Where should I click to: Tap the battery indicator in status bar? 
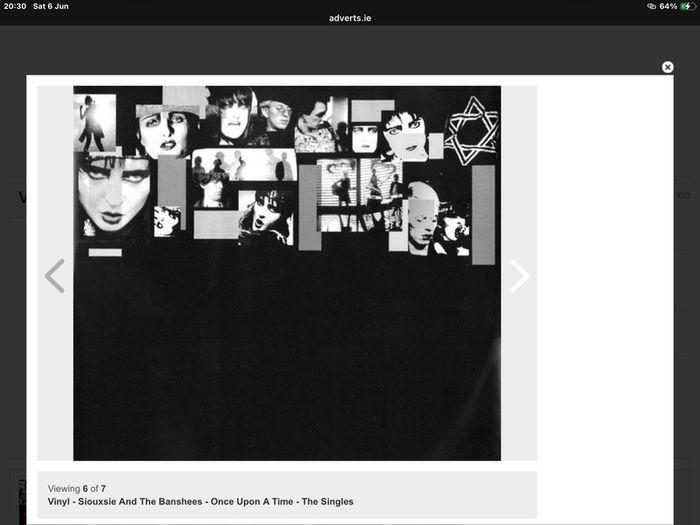pyautogui.click(x=688, y=6)
